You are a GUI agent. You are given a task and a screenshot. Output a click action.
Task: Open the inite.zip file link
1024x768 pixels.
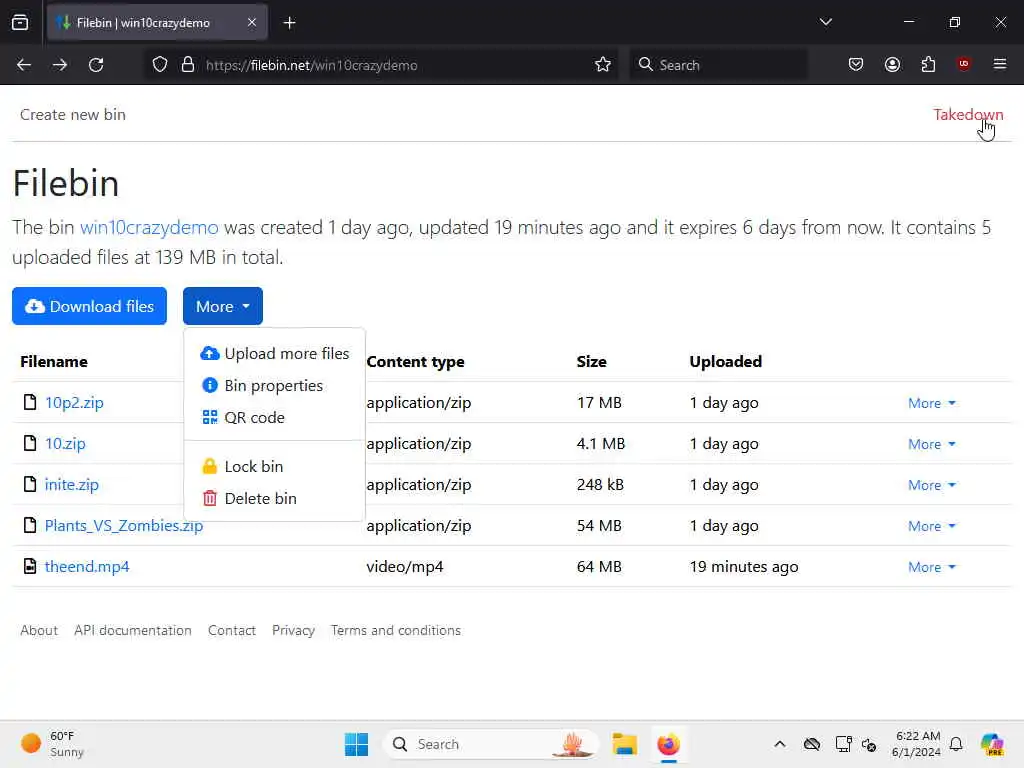(72, 485)
